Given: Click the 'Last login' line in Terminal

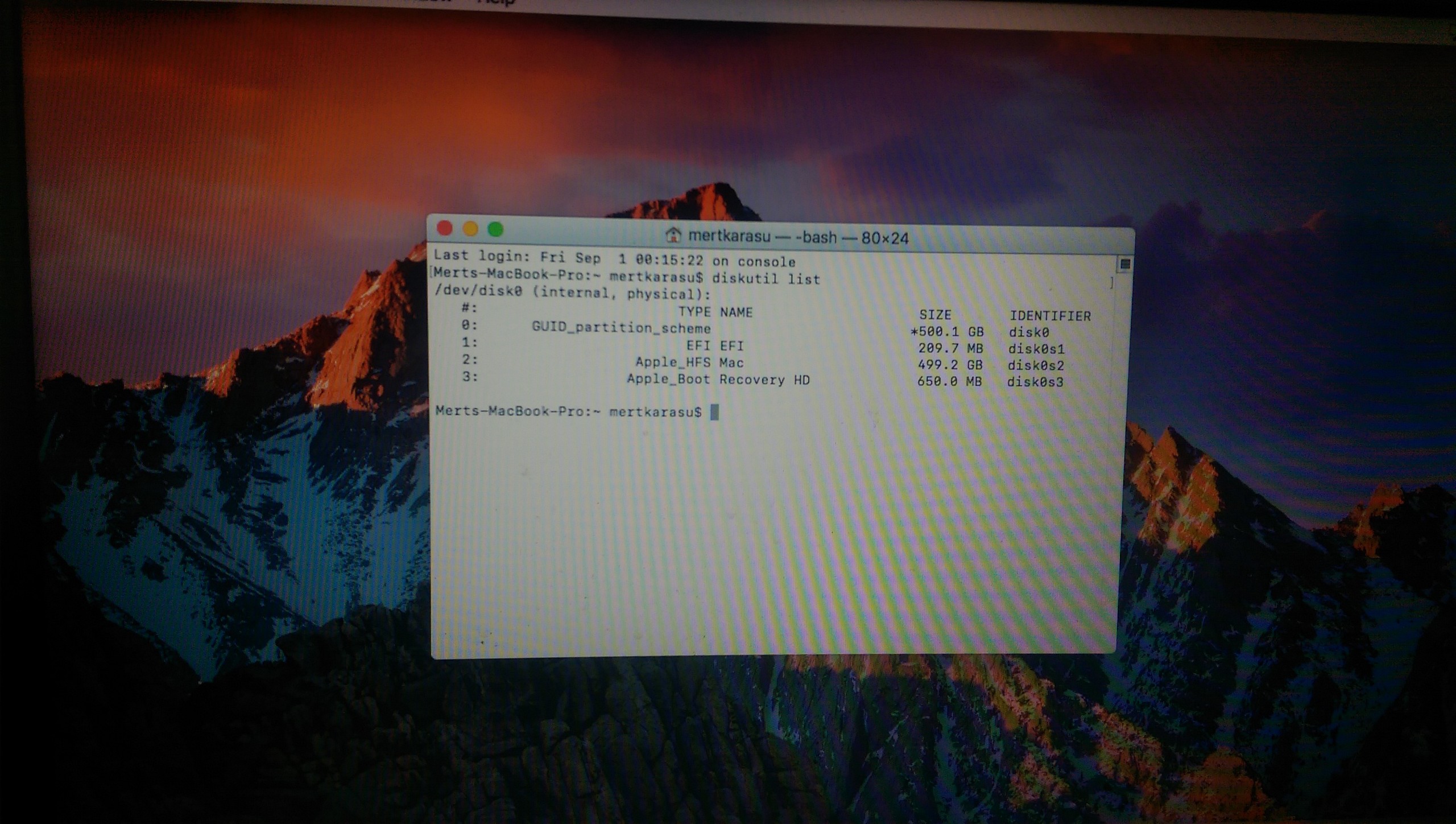Looking at the screenshot, I should (614, 259).
